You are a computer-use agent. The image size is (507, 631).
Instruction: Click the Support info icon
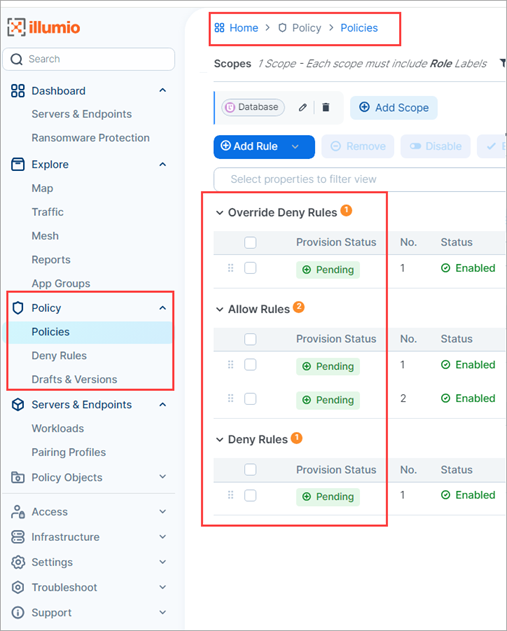point(18,612)
